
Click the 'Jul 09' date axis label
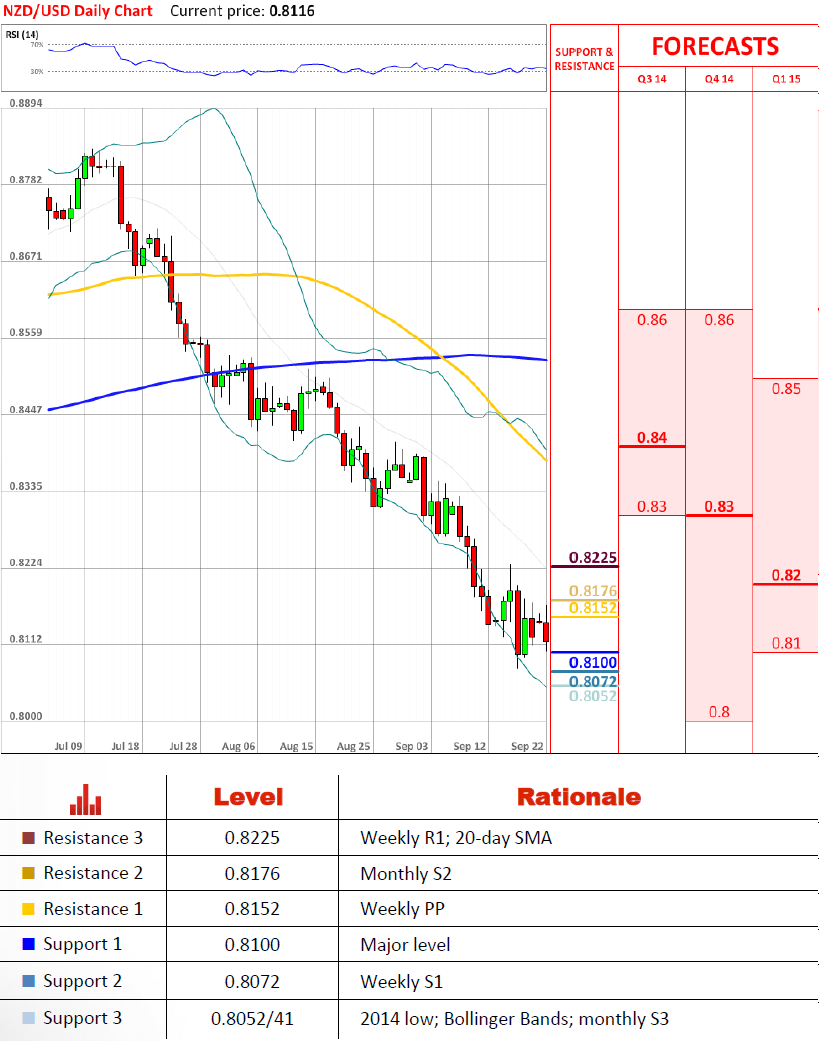pos(68,746)
